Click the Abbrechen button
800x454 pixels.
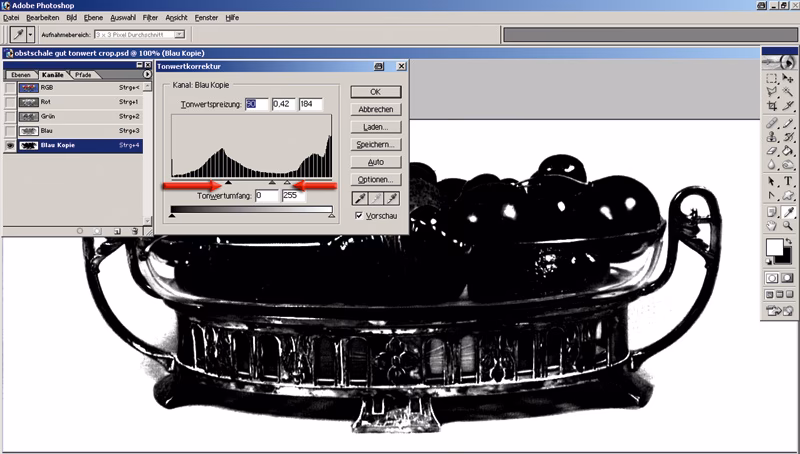click(x=377, y=109)
